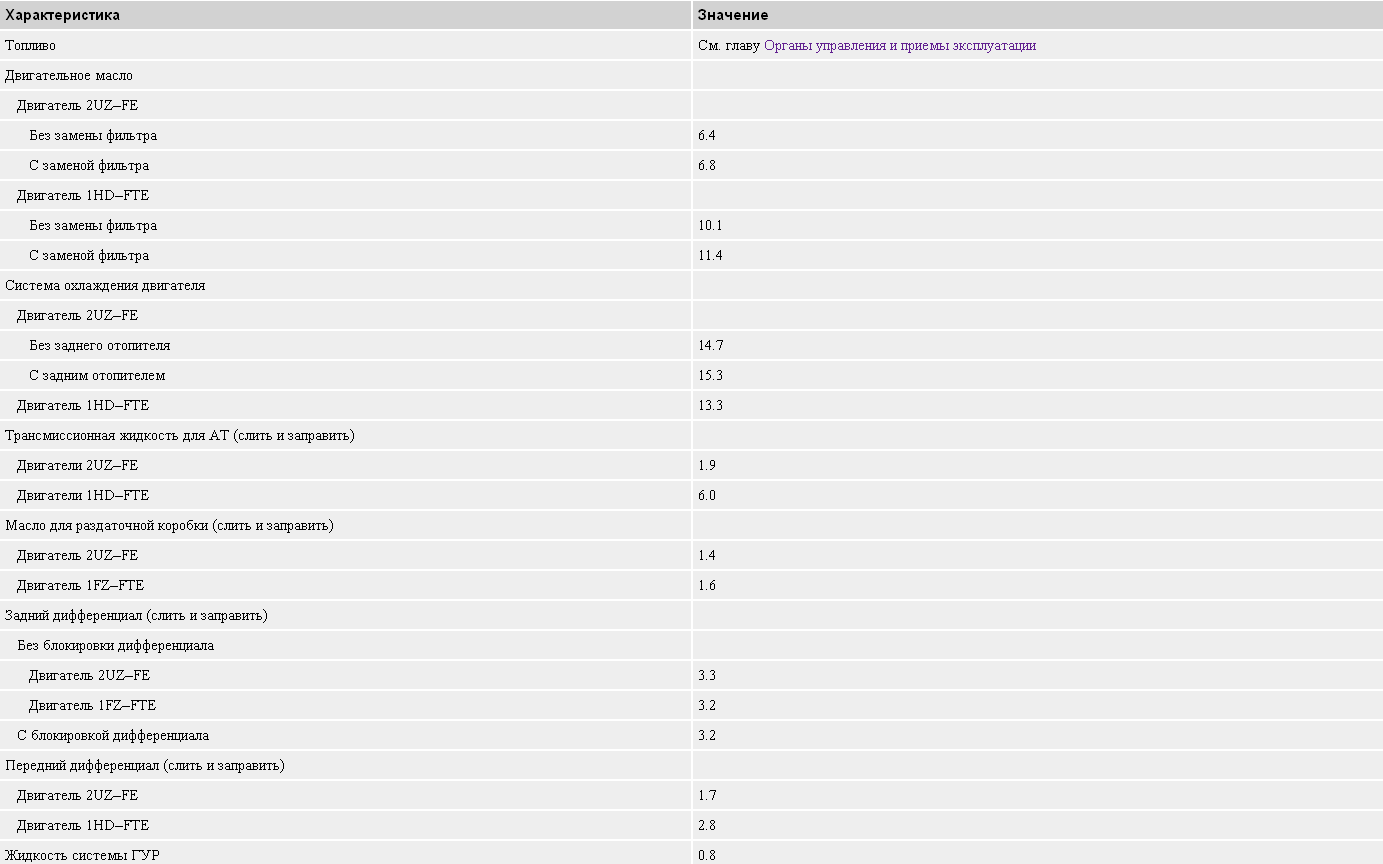This screenshot has height=864, width=1383.
Task: Select 'Двигатель 2UZ–FE' label beside 1.4
Action: click(77, 555)
